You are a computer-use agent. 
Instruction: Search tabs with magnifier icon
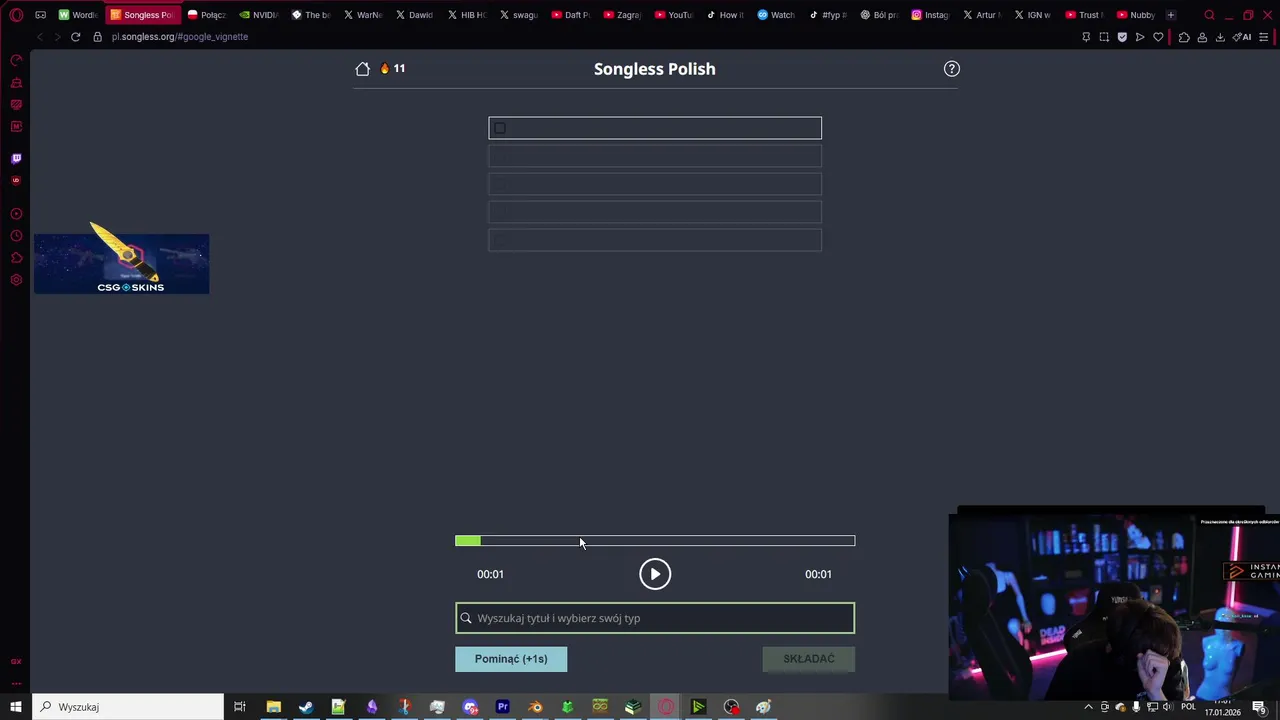click(1210, 15)
